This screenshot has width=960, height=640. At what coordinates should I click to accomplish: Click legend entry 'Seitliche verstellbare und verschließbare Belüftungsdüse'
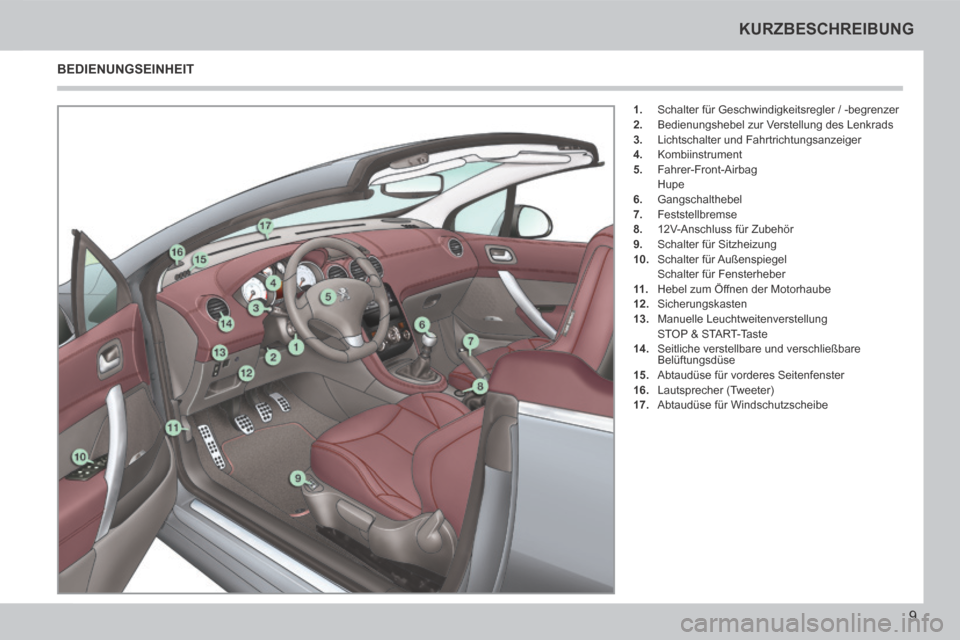point(758,354)
